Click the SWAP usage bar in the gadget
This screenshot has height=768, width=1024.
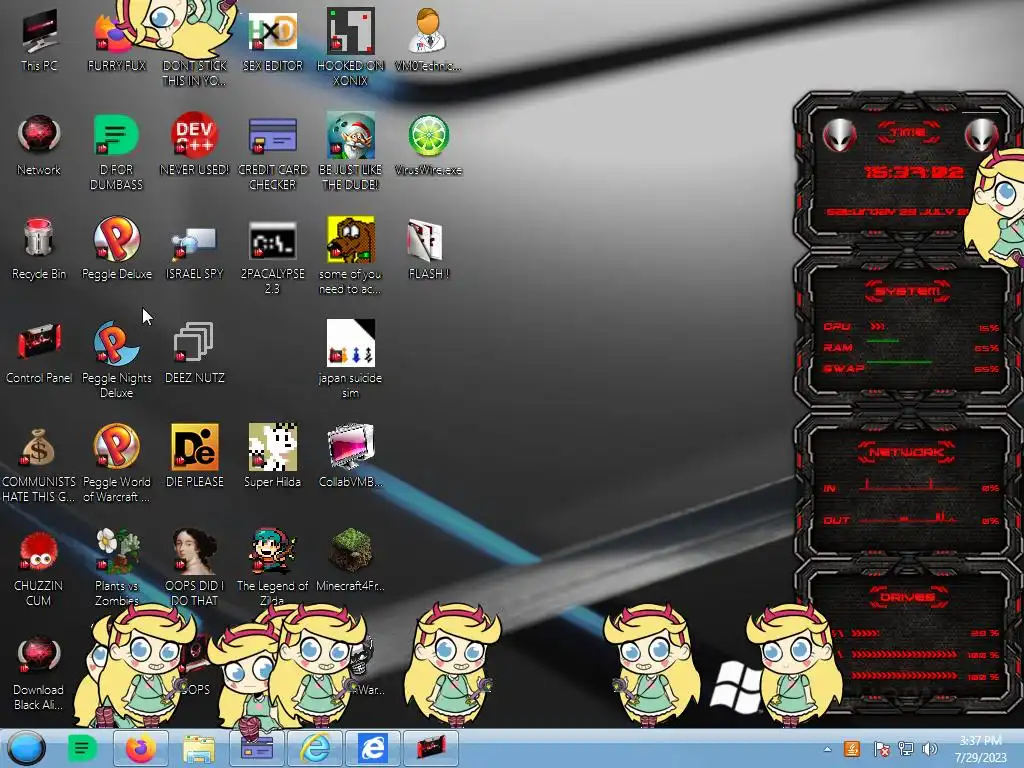911,368
